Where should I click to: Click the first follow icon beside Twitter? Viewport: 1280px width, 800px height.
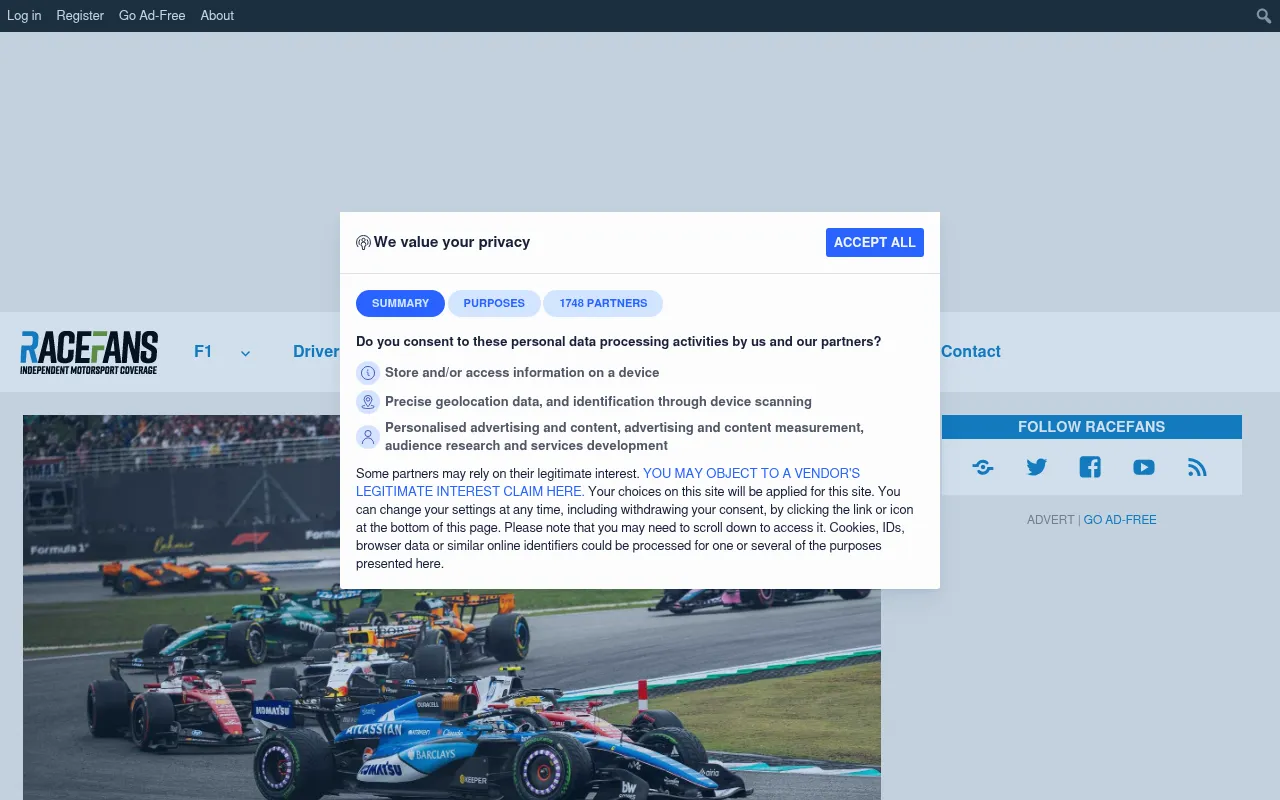click(983, 467)
